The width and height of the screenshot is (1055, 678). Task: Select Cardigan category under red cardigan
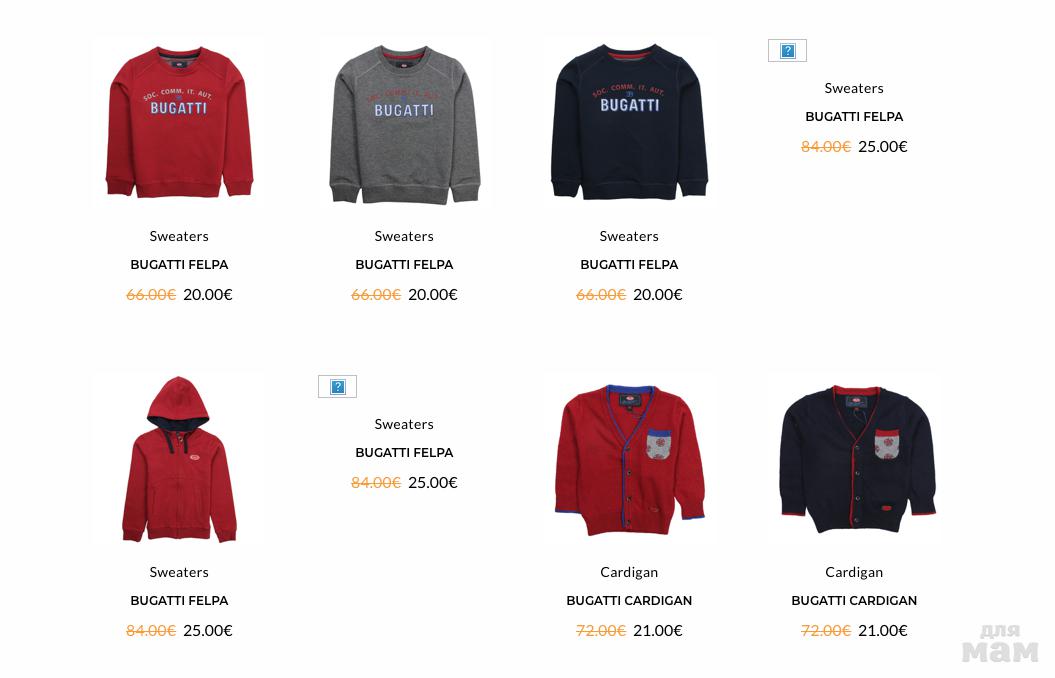tap(629, 572)
